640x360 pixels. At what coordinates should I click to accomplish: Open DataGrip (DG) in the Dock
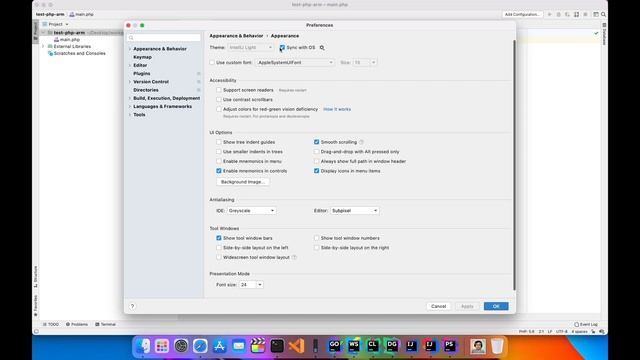coord(392,346)
